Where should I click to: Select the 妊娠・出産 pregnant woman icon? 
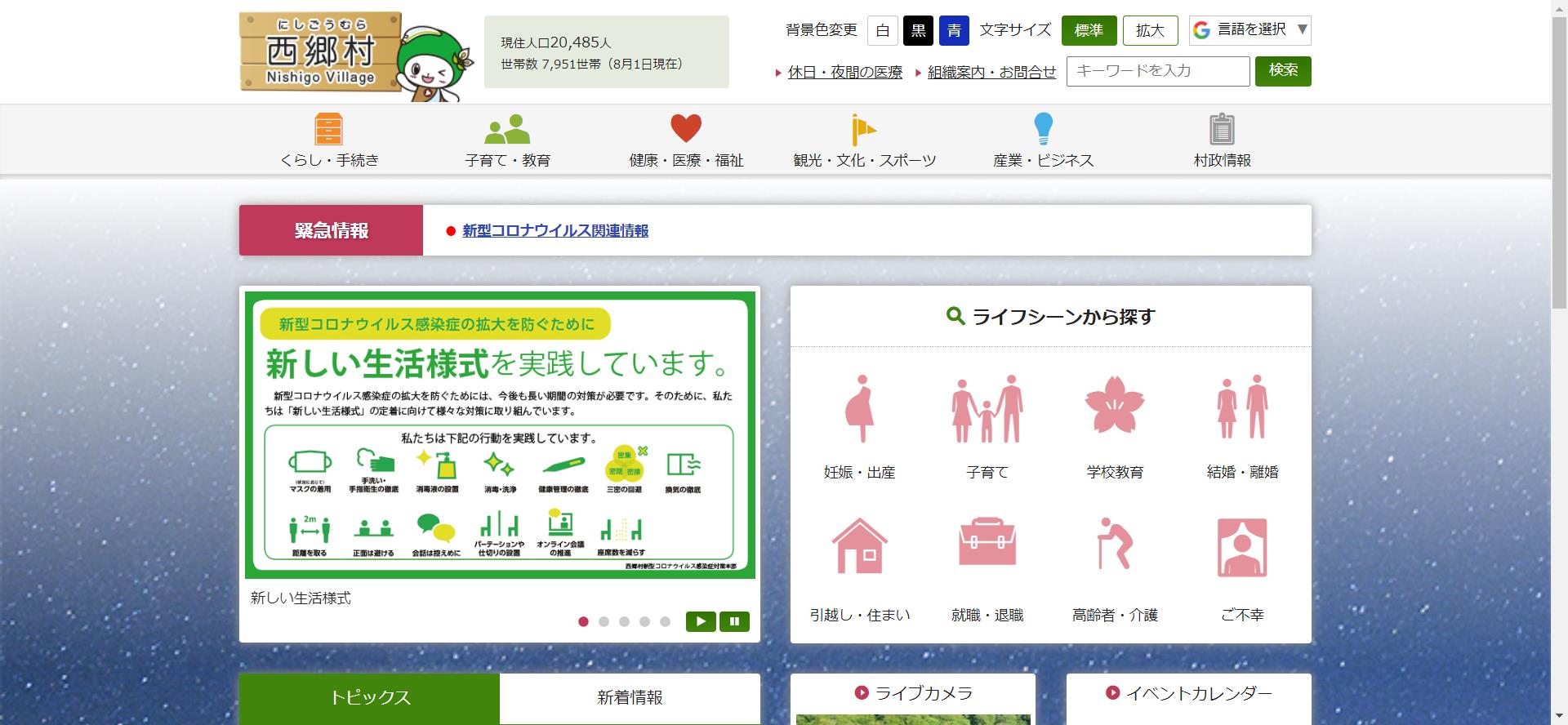(859, 408)
